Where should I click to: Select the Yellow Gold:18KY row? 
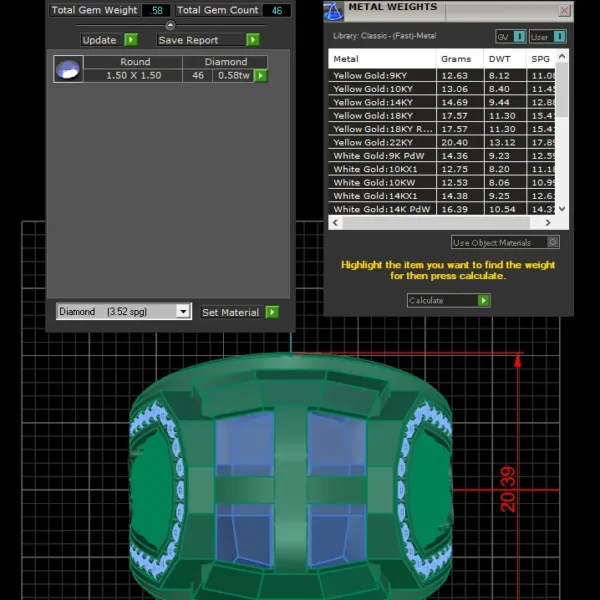pyautogui.click(x=442, y=116)
